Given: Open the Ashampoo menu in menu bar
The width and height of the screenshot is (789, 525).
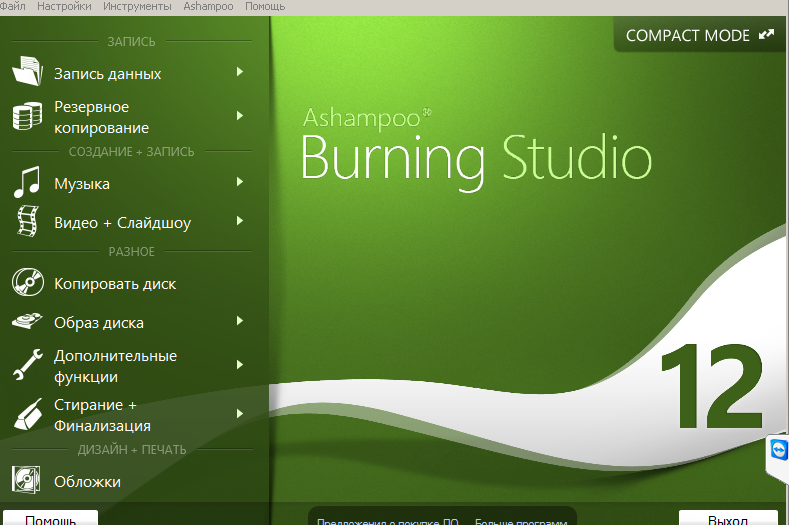Looking at the screenshot, I should pyautogui.click(x=208, y=7).
